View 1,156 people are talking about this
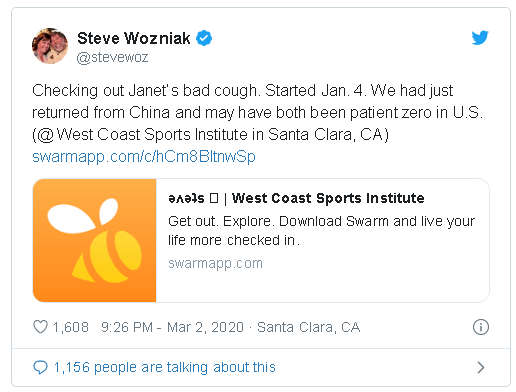516x392 pixels. (165, 367)
